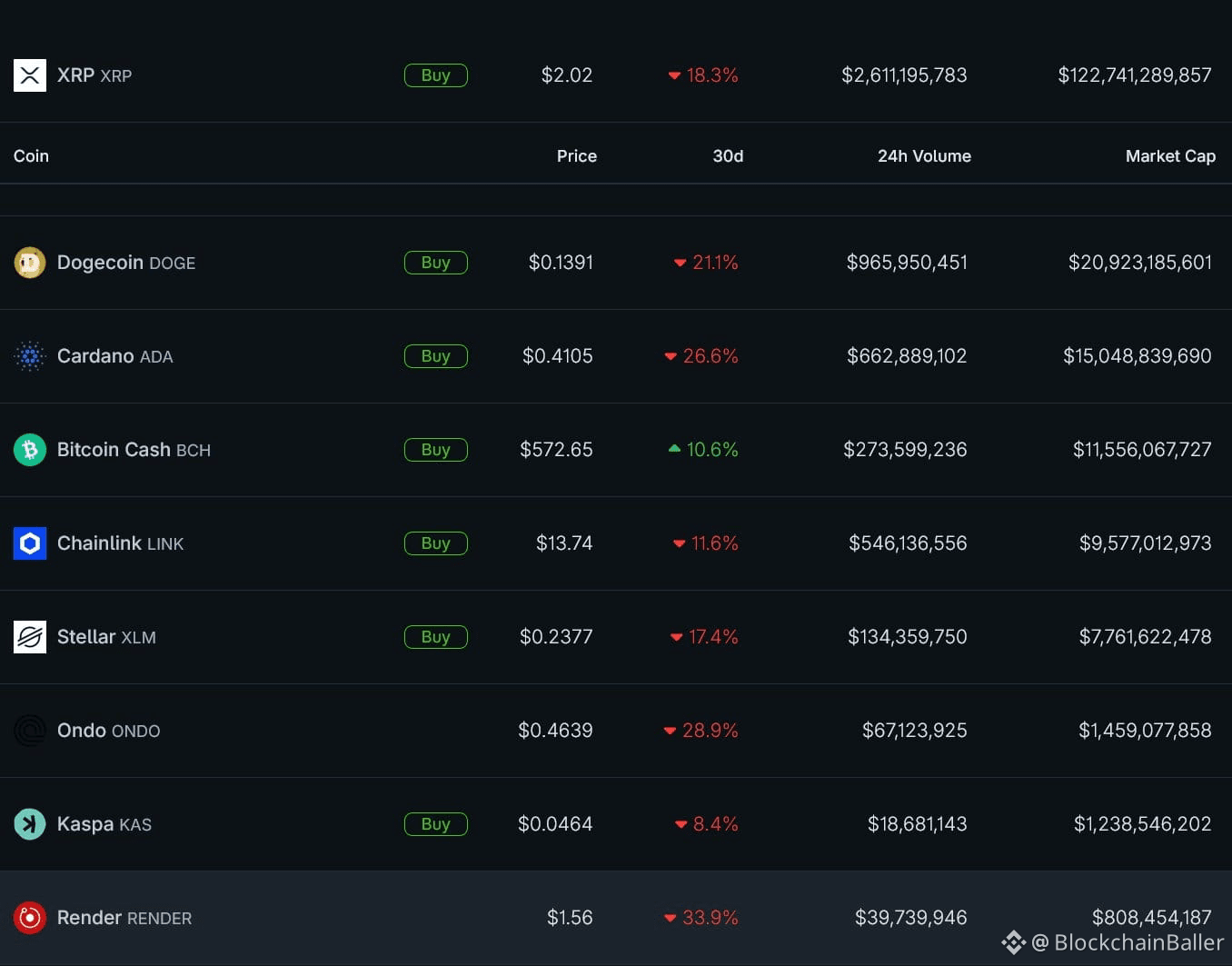
Task: Select the Render red logo icon
Action: pyautogui.click(x=30, y=918)
